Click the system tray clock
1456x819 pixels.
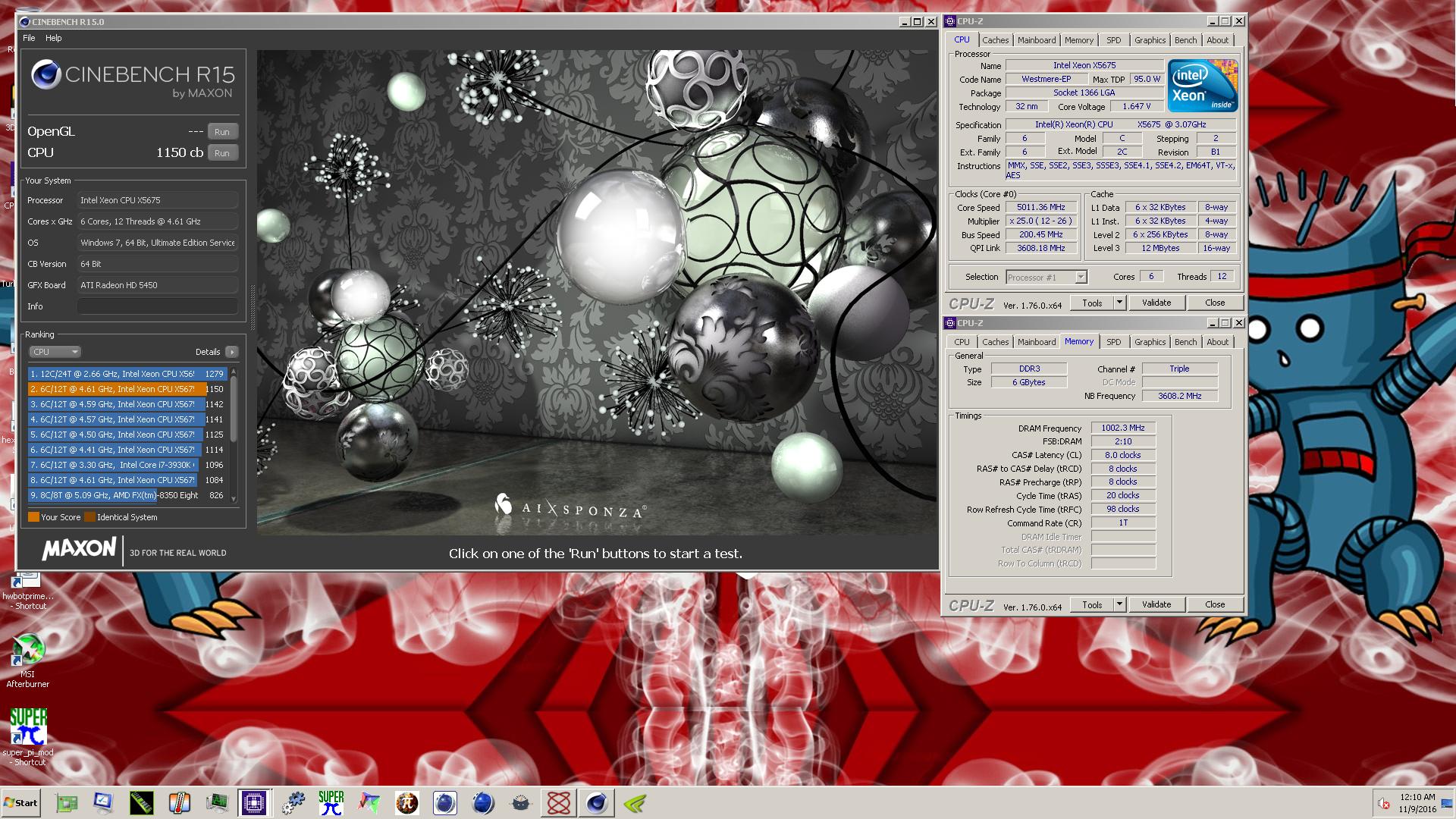click(x=1417, y=803)
